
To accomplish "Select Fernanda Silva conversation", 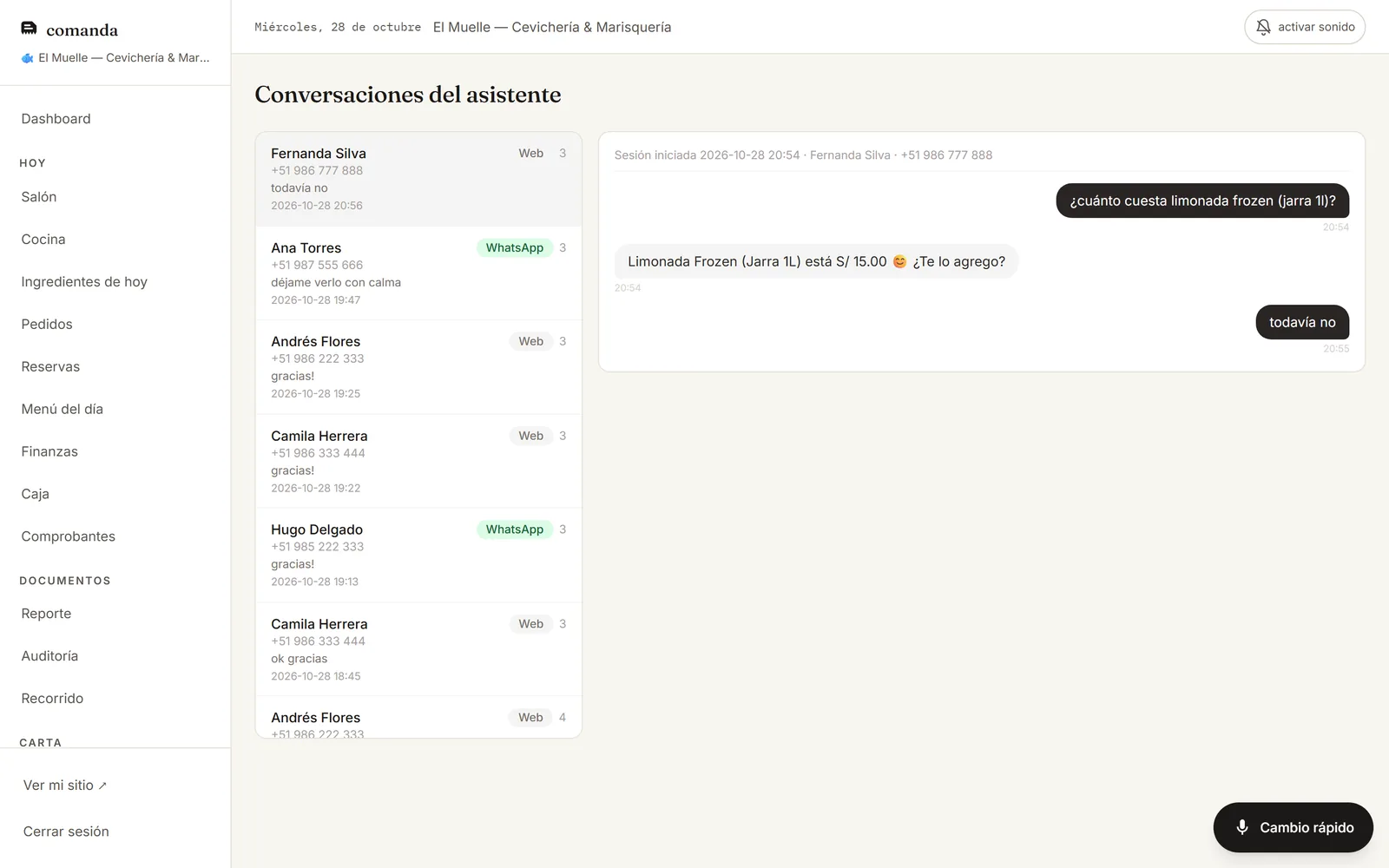I will click(x=418, y=180).
